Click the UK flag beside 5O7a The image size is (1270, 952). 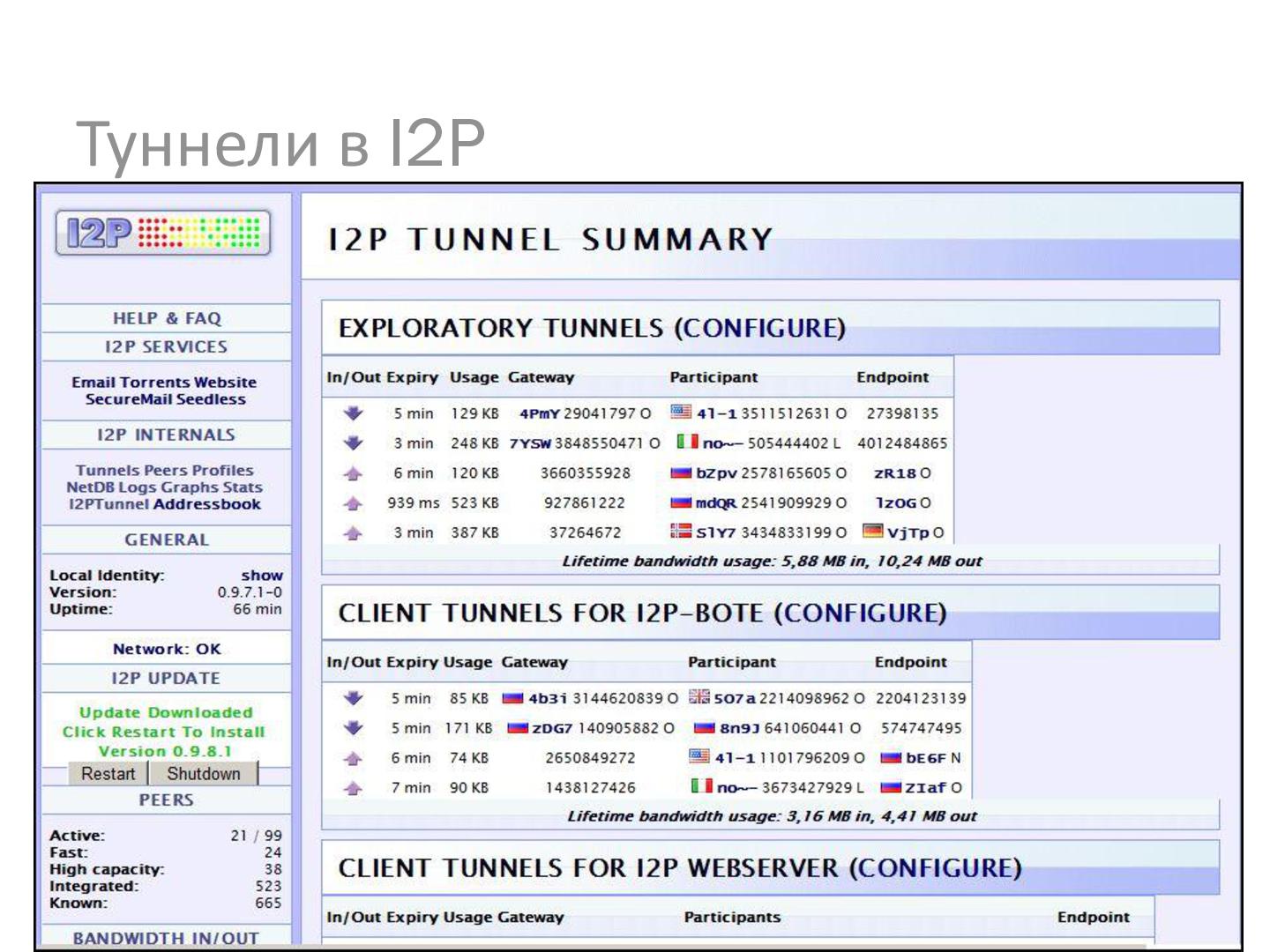pyautogui.click(x=699, y=697)
